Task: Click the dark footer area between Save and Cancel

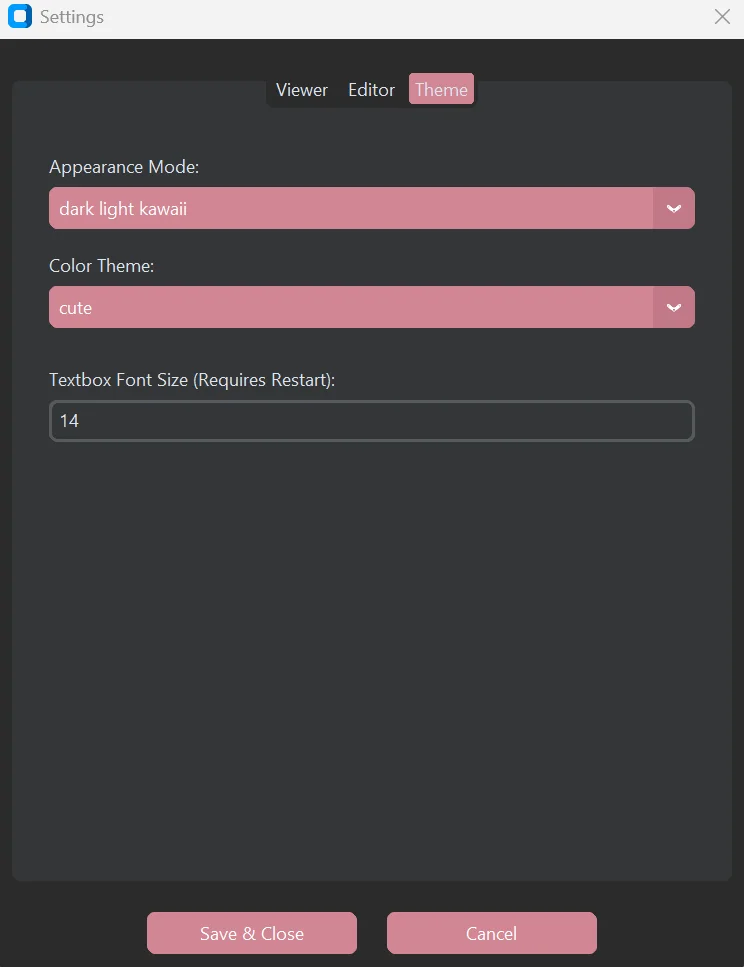Action: [372, 933]
